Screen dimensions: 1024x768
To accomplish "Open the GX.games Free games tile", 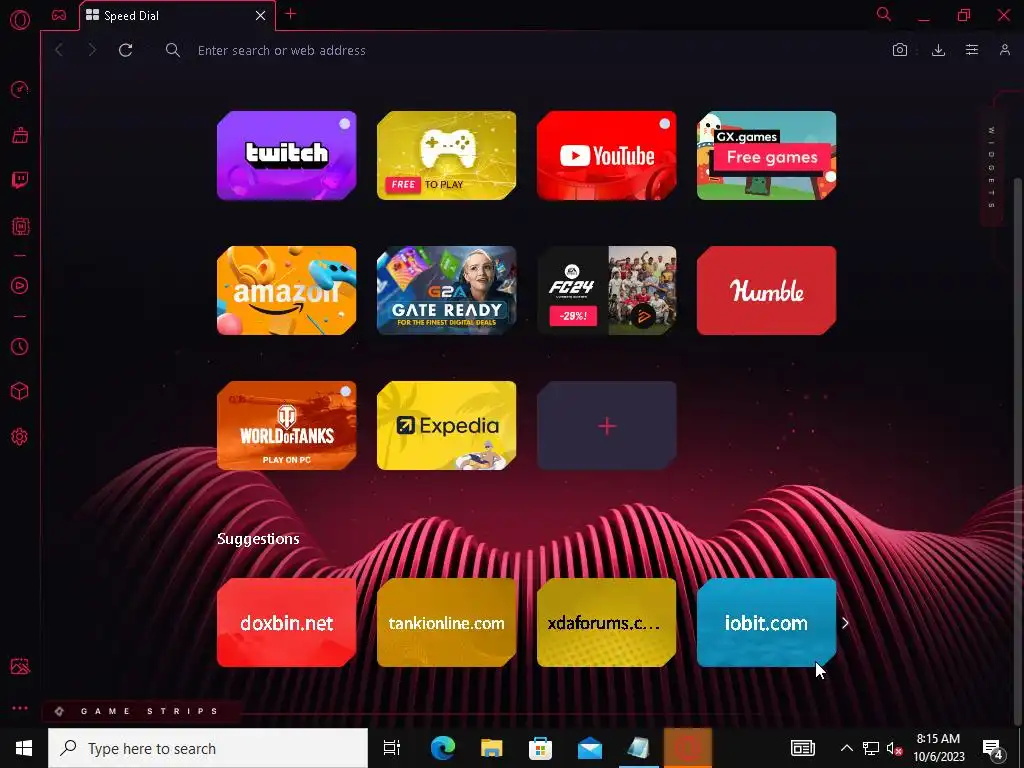I will point(767,155).
